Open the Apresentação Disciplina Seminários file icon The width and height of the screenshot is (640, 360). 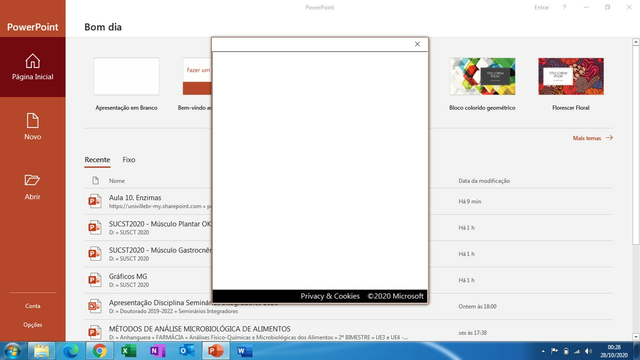(x=95, y=306)
